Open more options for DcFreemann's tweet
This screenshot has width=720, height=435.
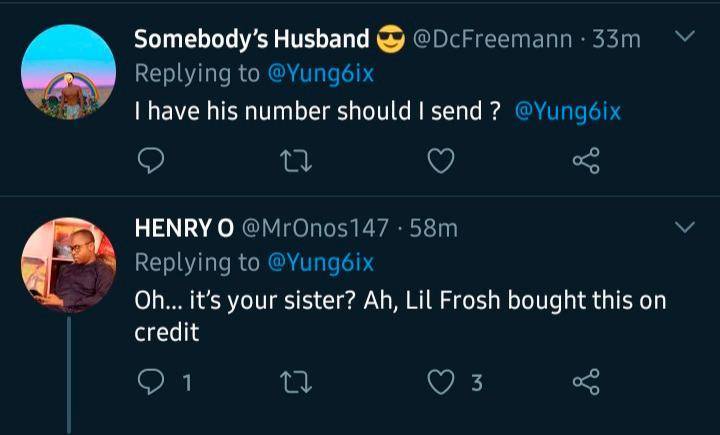tap(685, 38)
